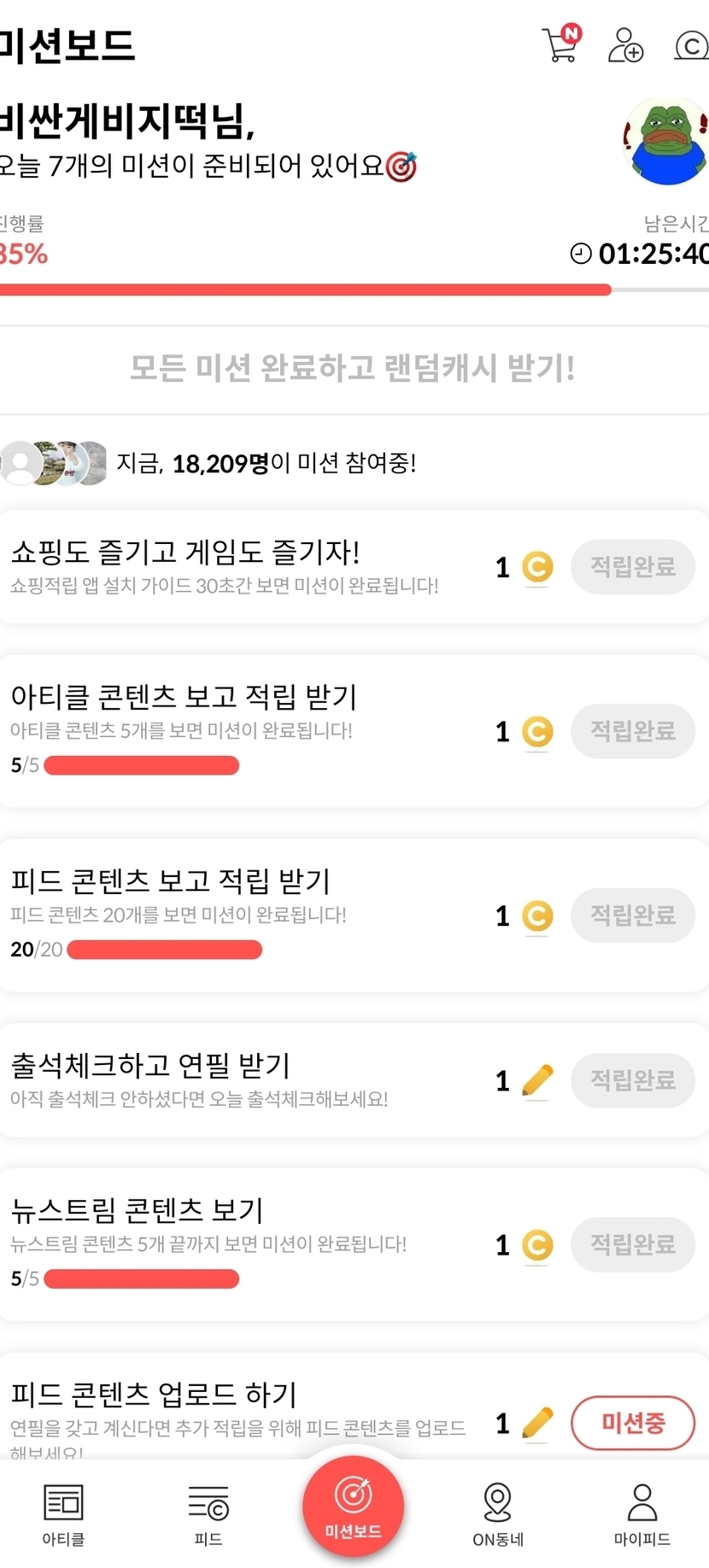Click the pencil icon on 출석체크 mission

click(x=537, y=1080)
